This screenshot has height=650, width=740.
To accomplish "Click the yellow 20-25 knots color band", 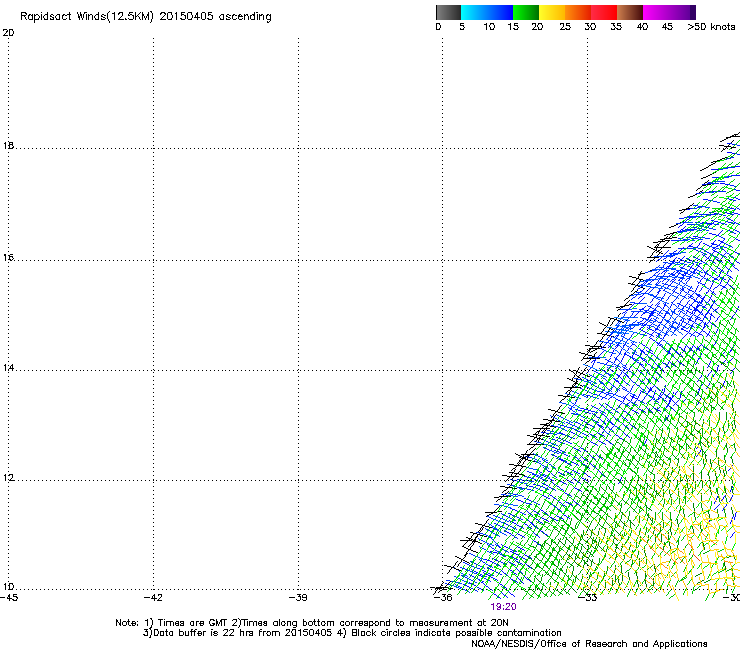I will 552,12.
